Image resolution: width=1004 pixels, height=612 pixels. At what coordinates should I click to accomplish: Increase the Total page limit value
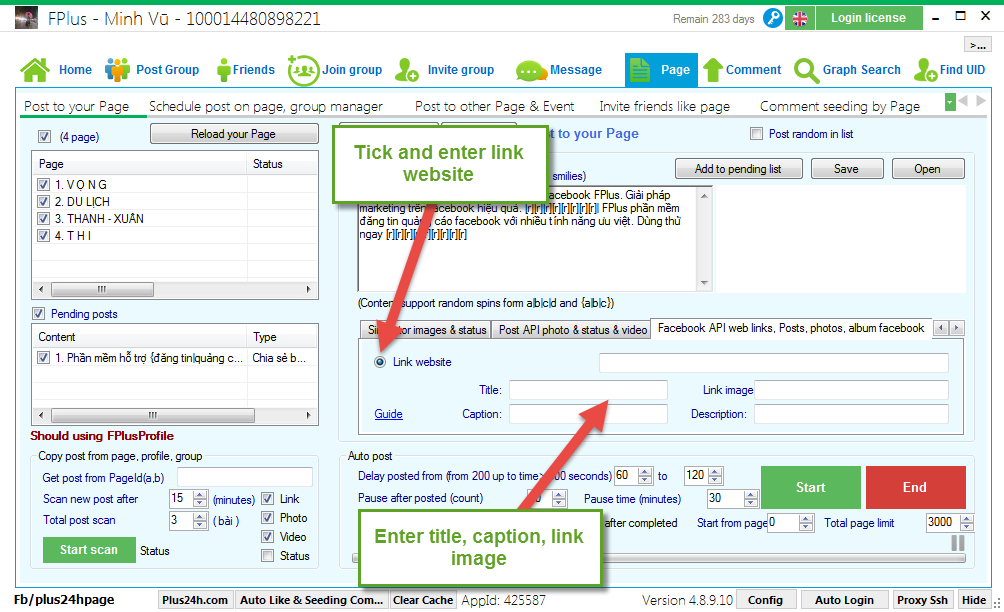click(x=967, y=519)
